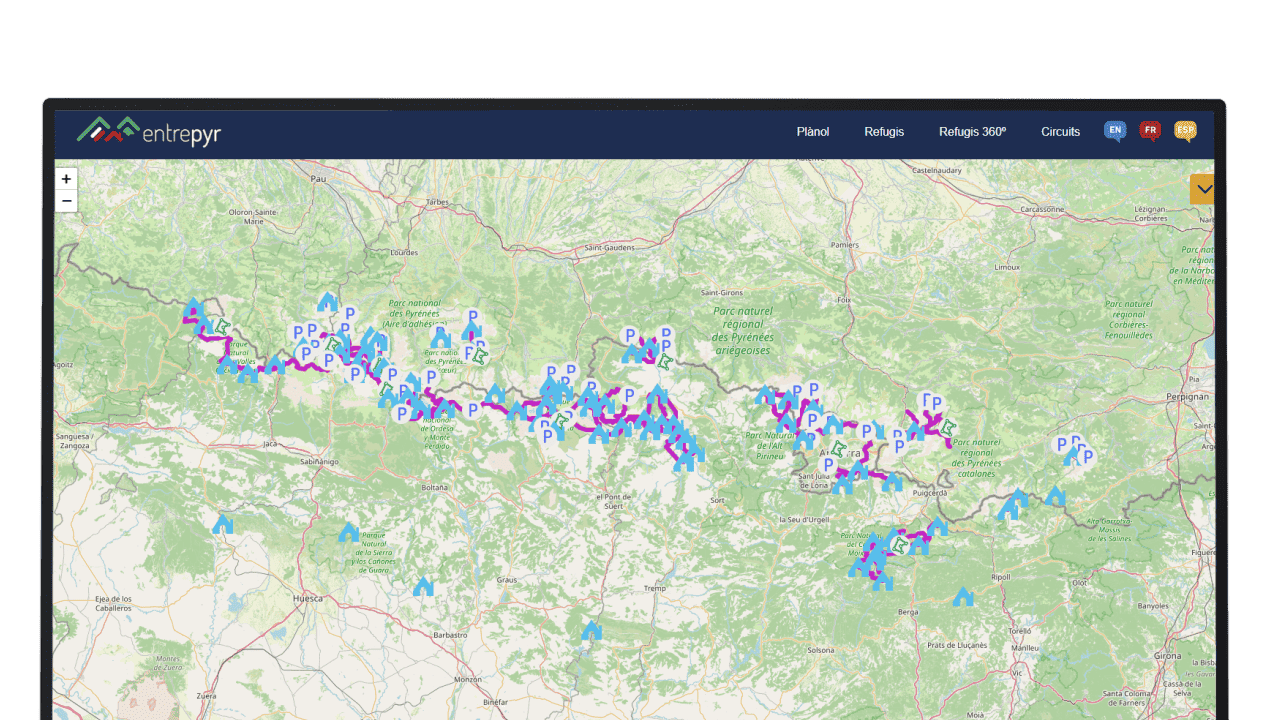The image size is (1280, 720).
Task: Select refuge marker north of Monzón
Action: [x=592, y=630]
